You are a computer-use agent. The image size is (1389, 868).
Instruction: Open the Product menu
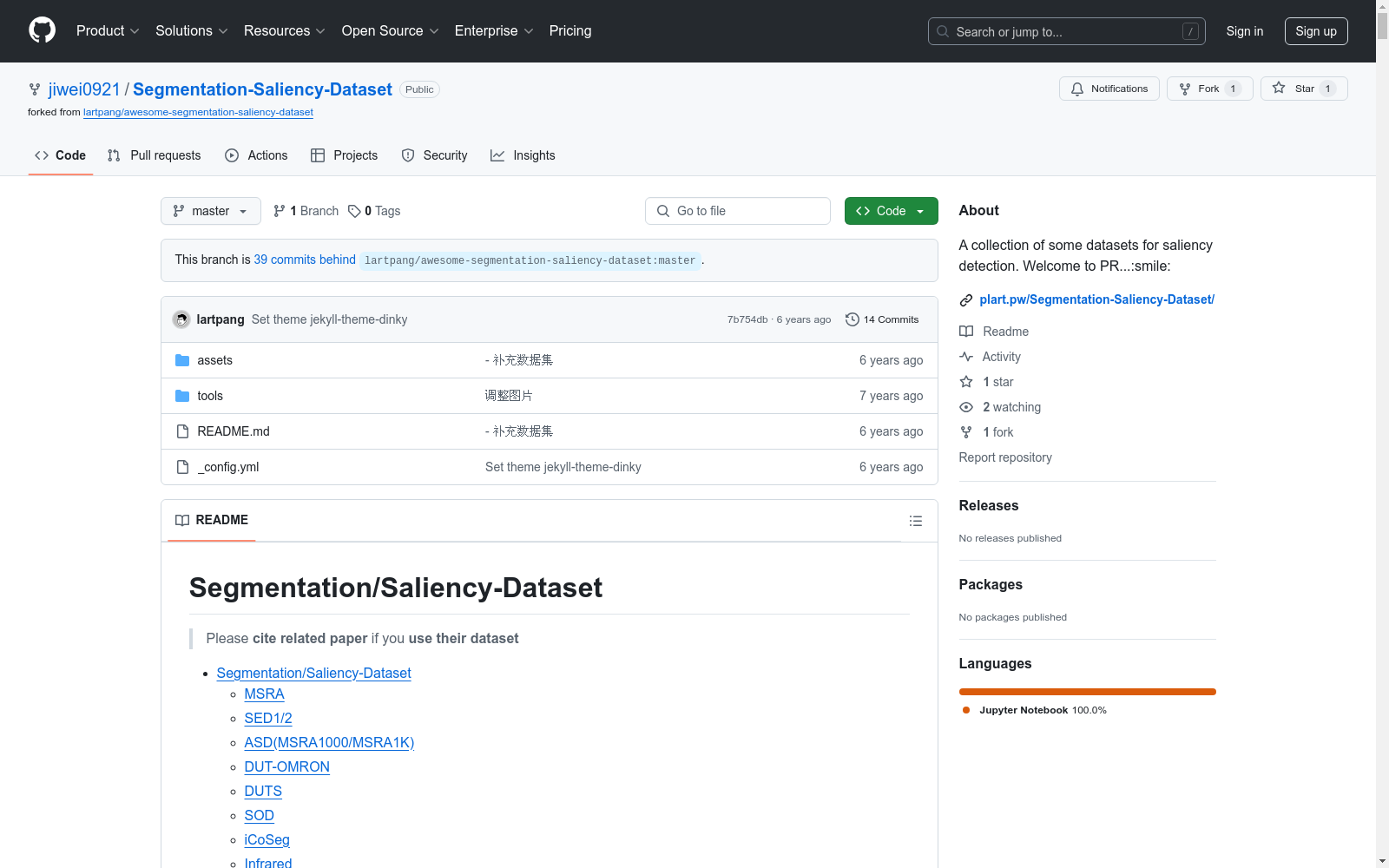108,31
